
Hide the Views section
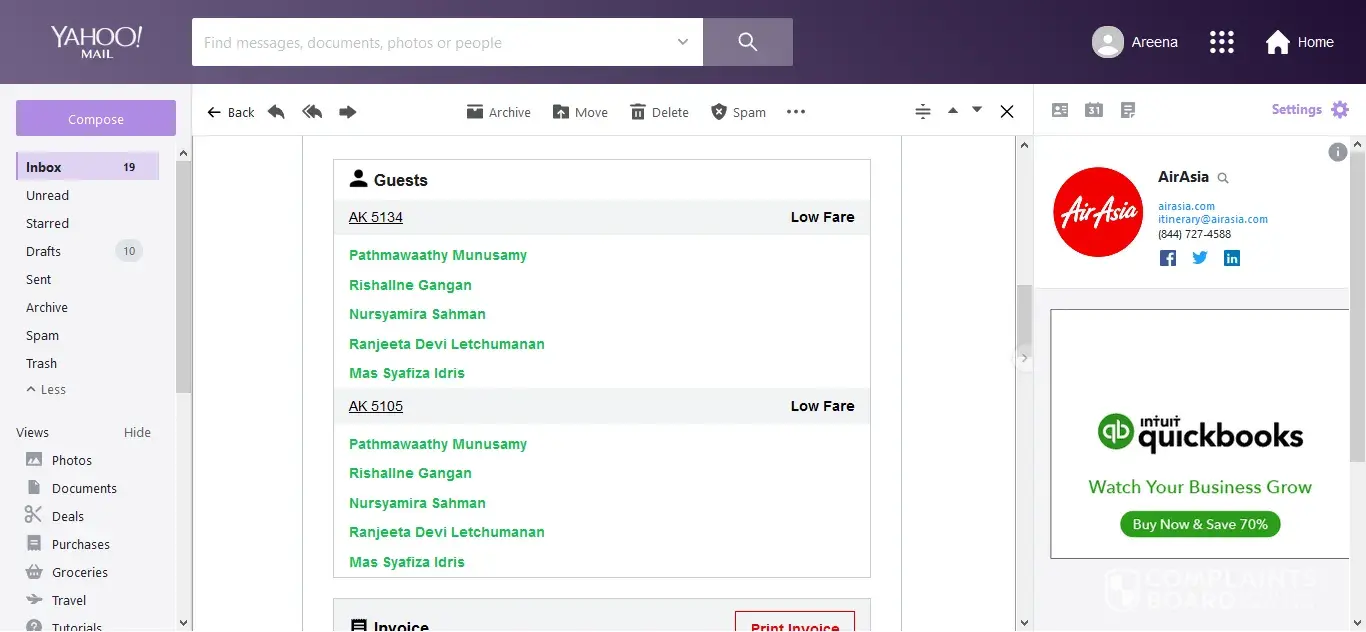(x=137, y=432)
